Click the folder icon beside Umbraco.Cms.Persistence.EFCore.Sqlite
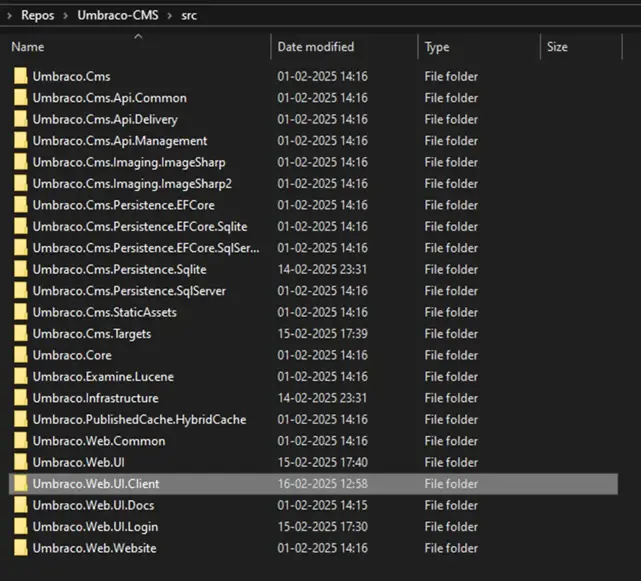The height and width of the screenshot is (581, 641). click(20, 227)
